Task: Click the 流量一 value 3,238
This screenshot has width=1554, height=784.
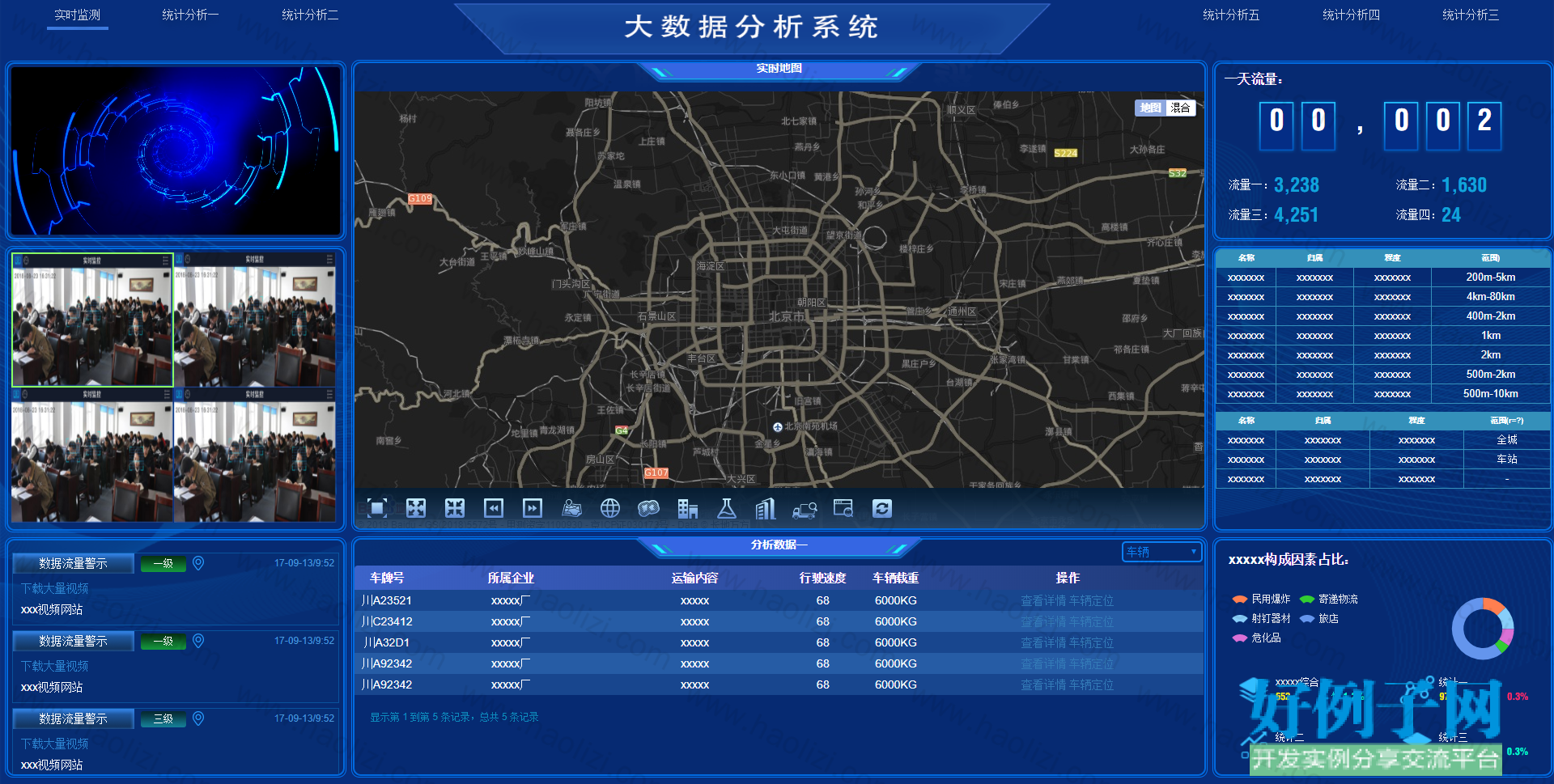Action: click(1297, 185)
